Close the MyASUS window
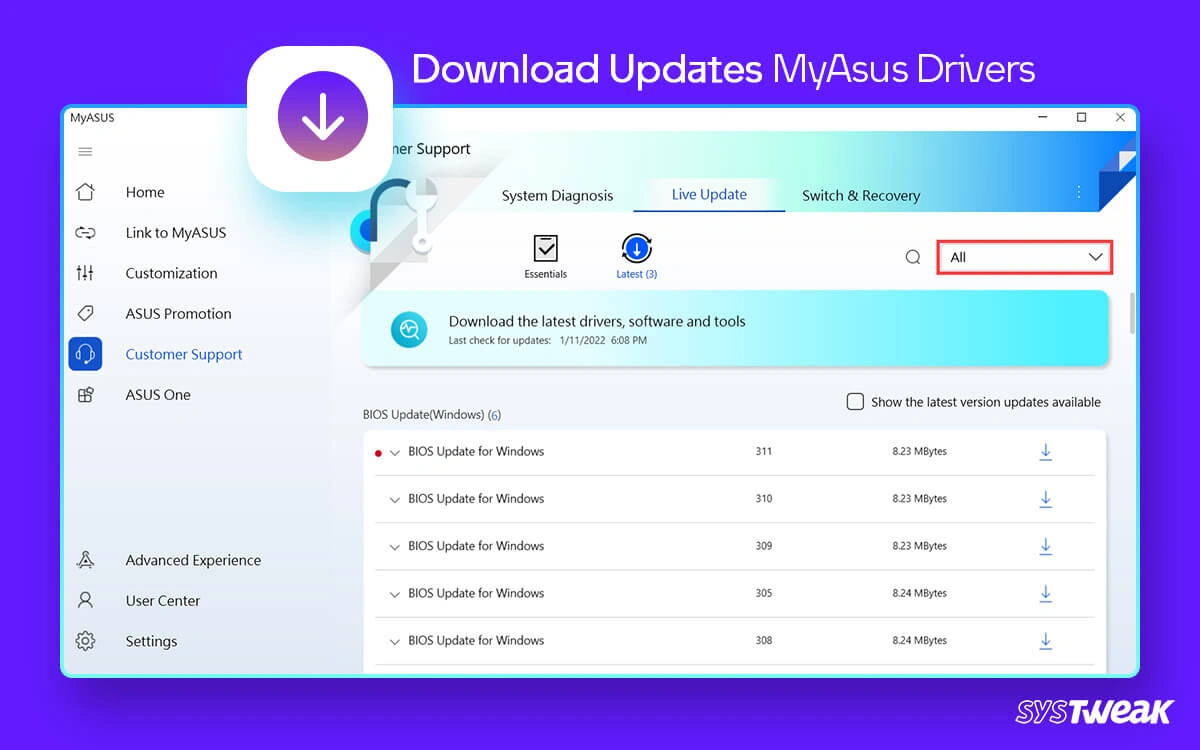This screenshot has height=750, width=1200. (x=1120, y=118)
